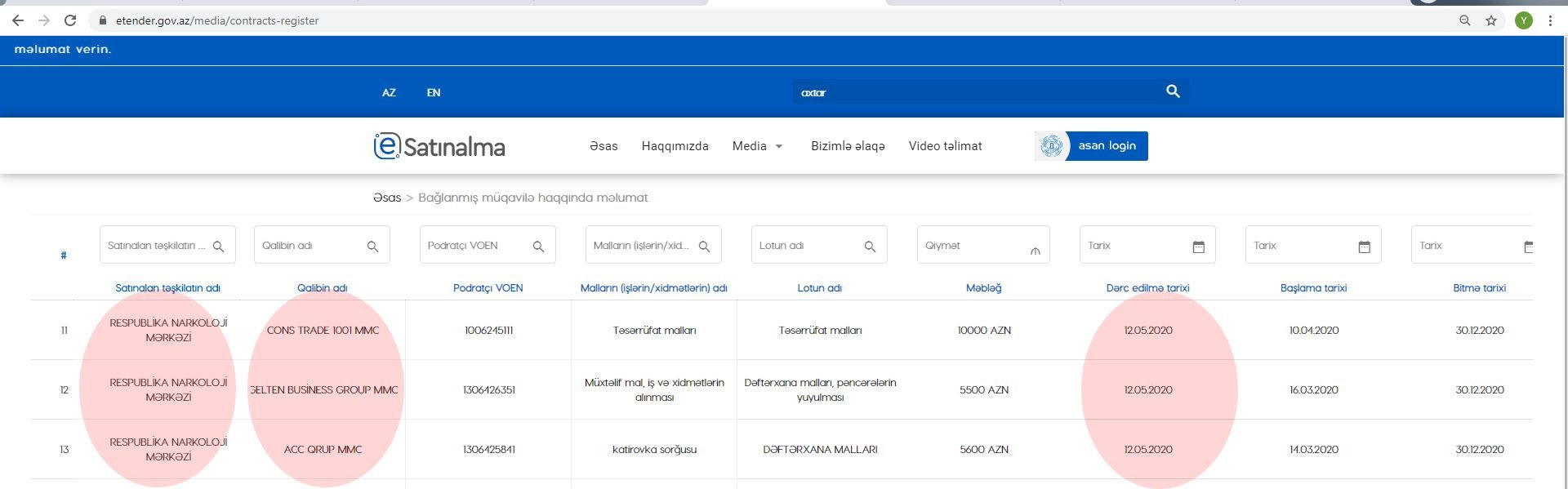This screenshot has height=489, width=1568.
Task: Click the search icon in Malların filter
Action: click(704, 247)
